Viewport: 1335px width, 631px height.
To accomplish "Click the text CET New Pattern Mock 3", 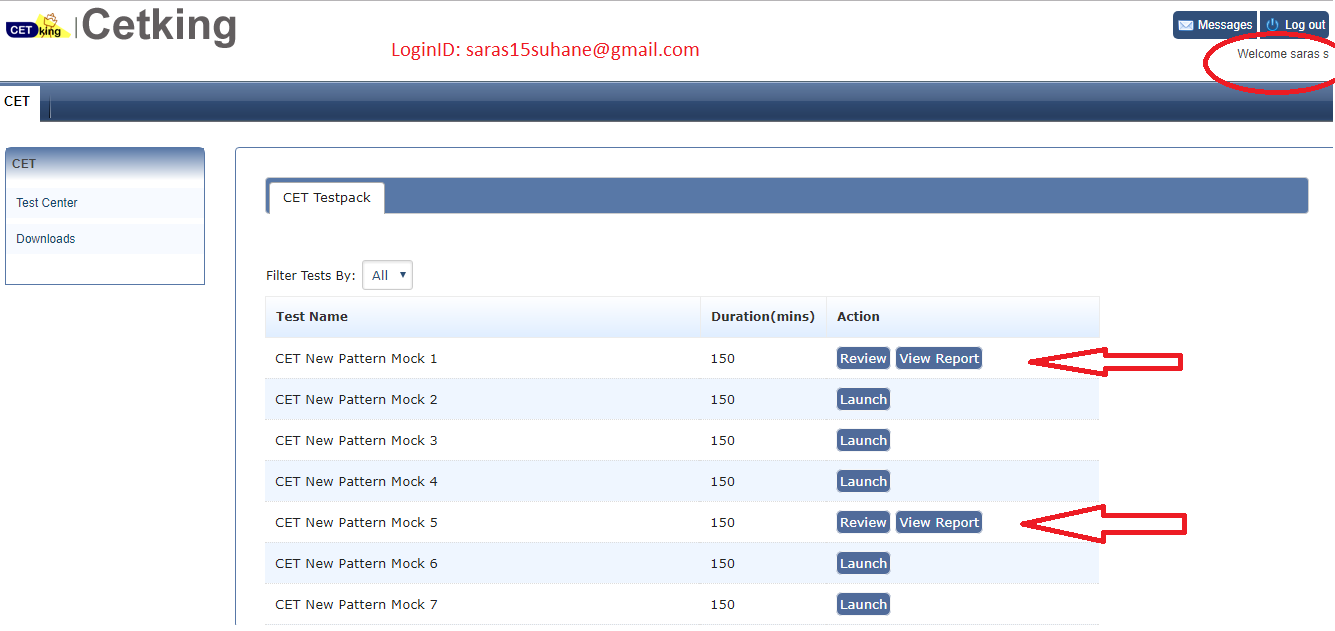I will (x=356, y=441).
